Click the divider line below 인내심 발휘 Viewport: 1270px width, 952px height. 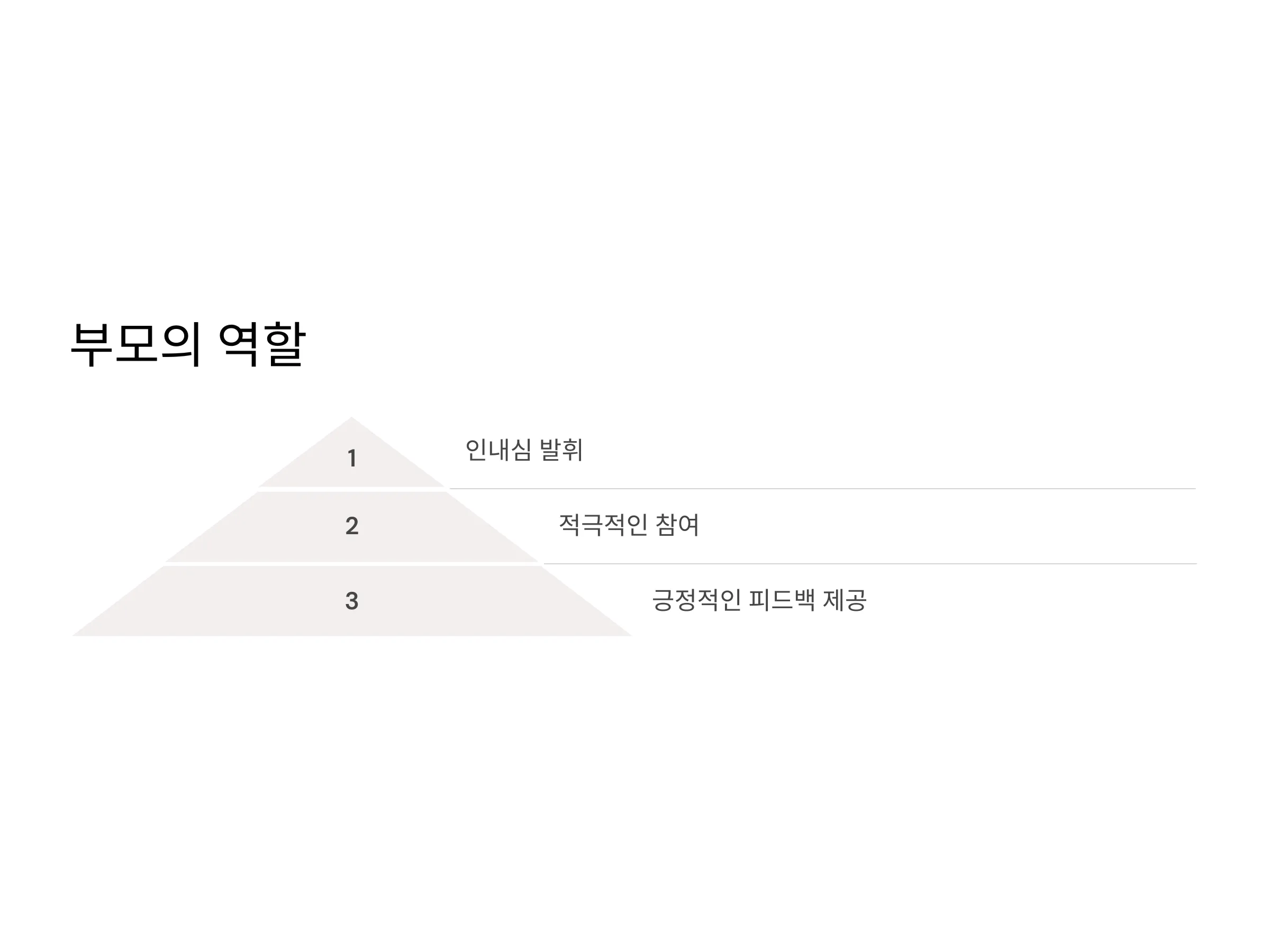coord(822,489)
